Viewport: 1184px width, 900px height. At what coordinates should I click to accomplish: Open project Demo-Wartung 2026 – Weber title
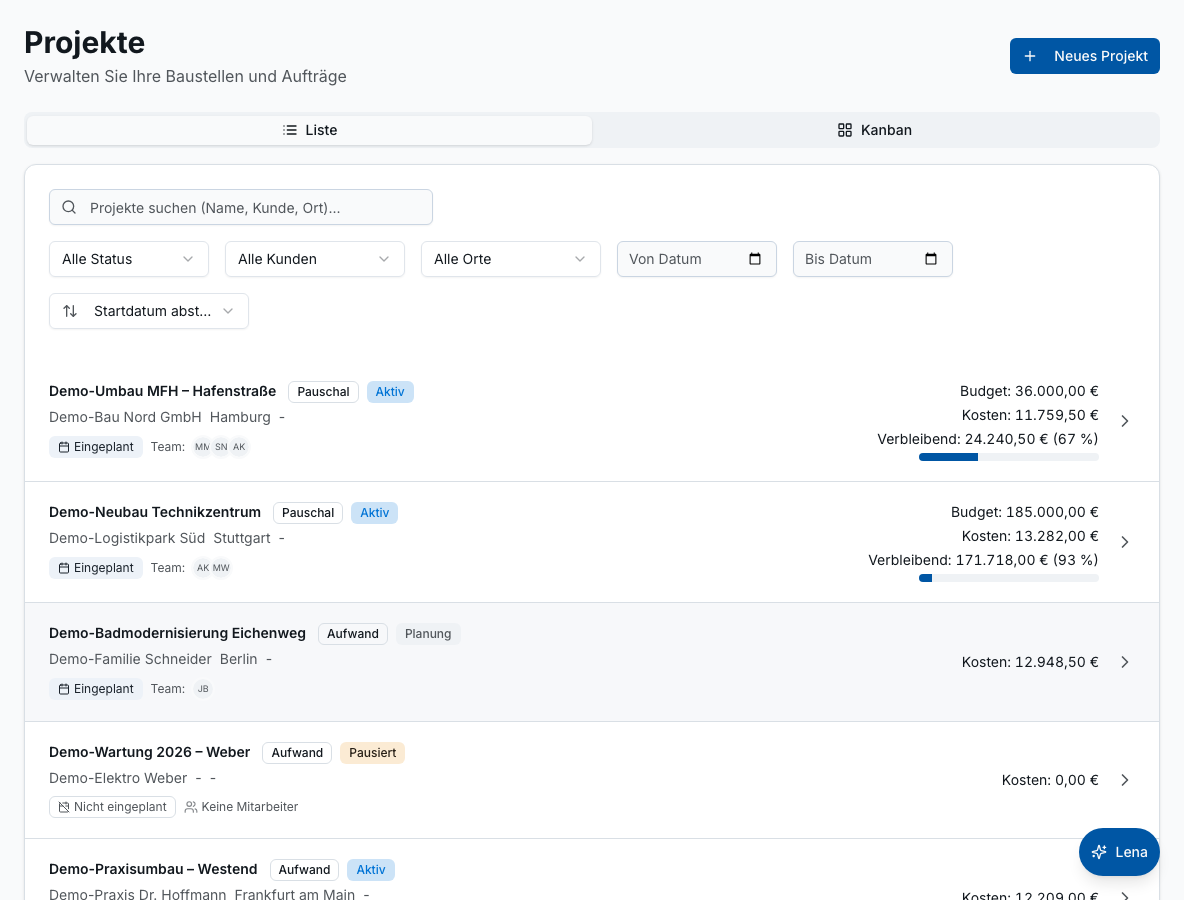(x=150, y=752)
